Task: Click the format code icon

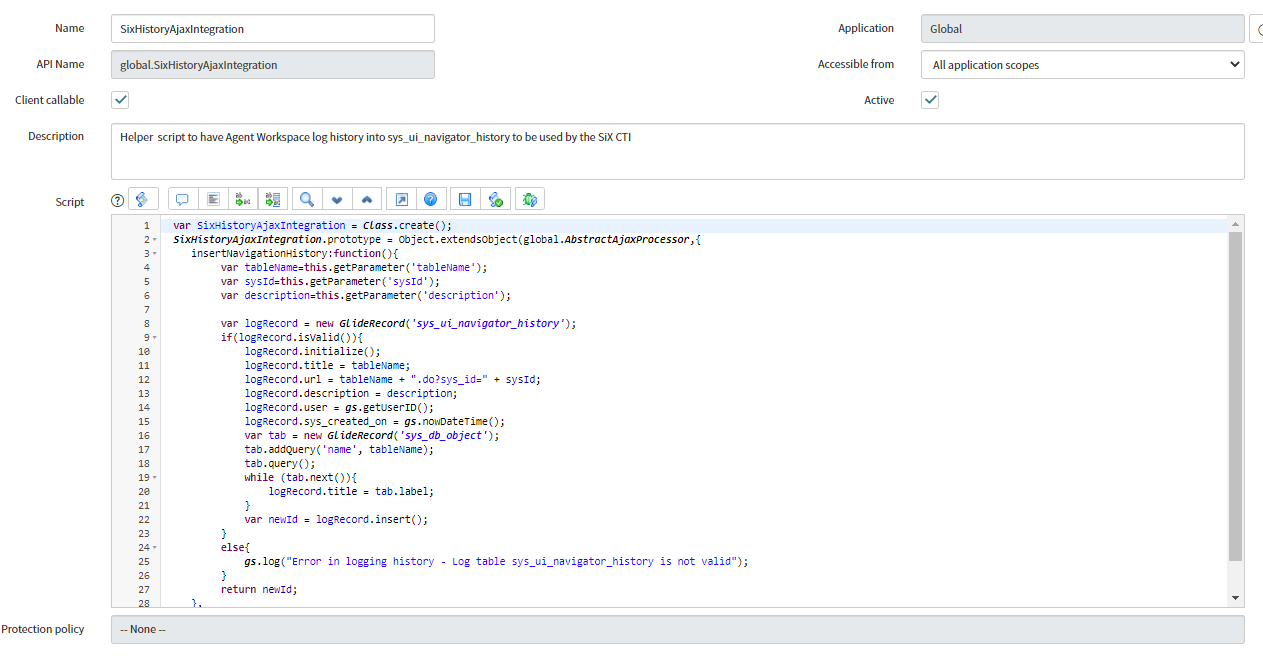Action: click(213, 199)
